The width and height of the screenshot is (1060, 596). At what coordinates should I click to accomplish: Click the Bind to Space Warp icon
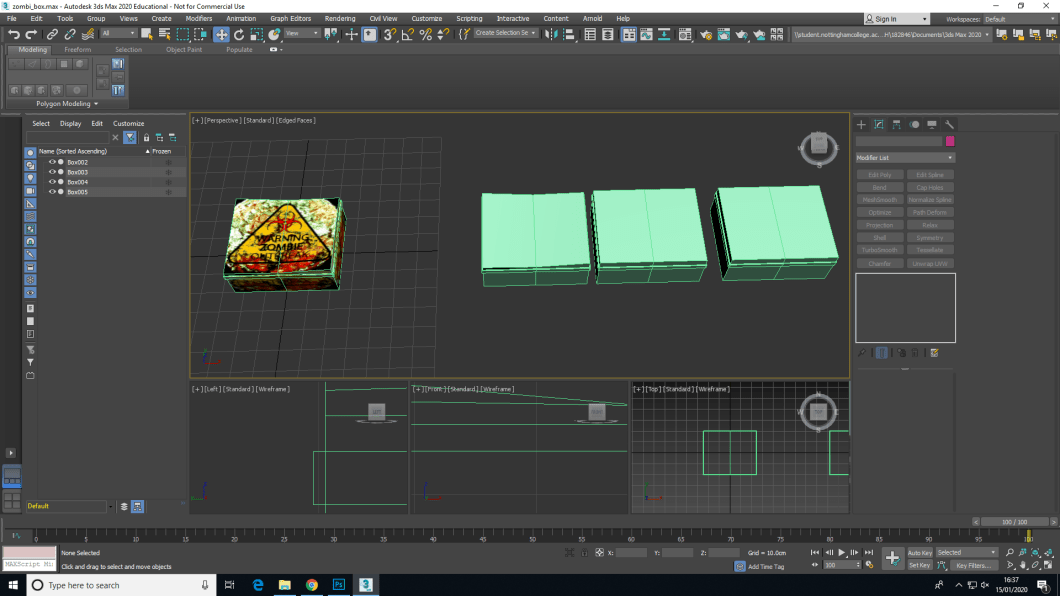(88, 34)
